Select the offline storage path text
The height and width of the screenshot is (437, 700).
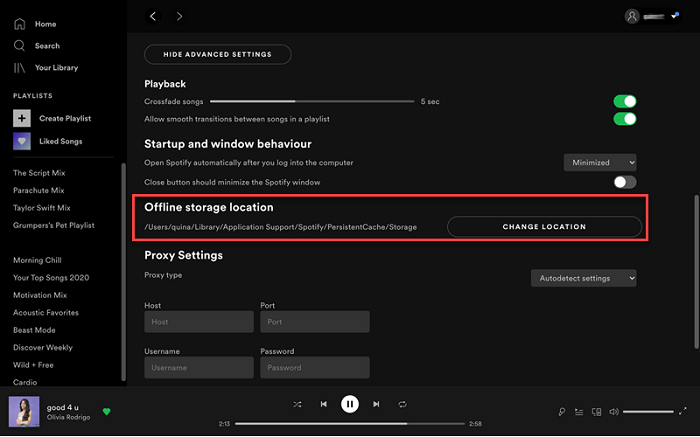(280, 227)
